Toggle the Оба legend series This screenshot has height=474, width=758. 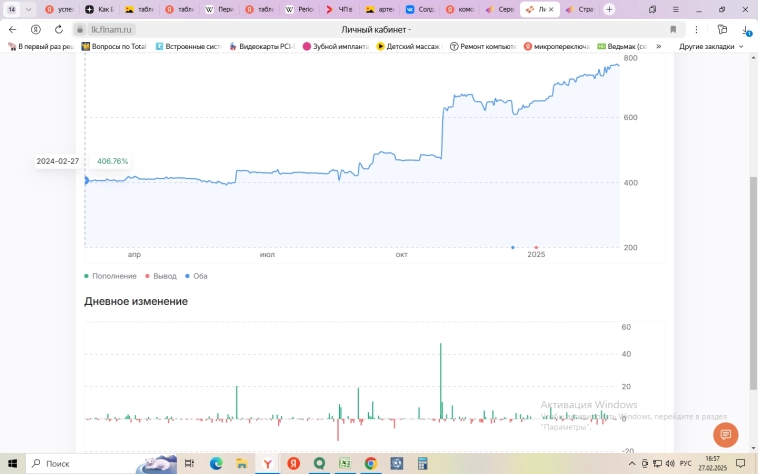pyautogui.click(x=195, y=276)
